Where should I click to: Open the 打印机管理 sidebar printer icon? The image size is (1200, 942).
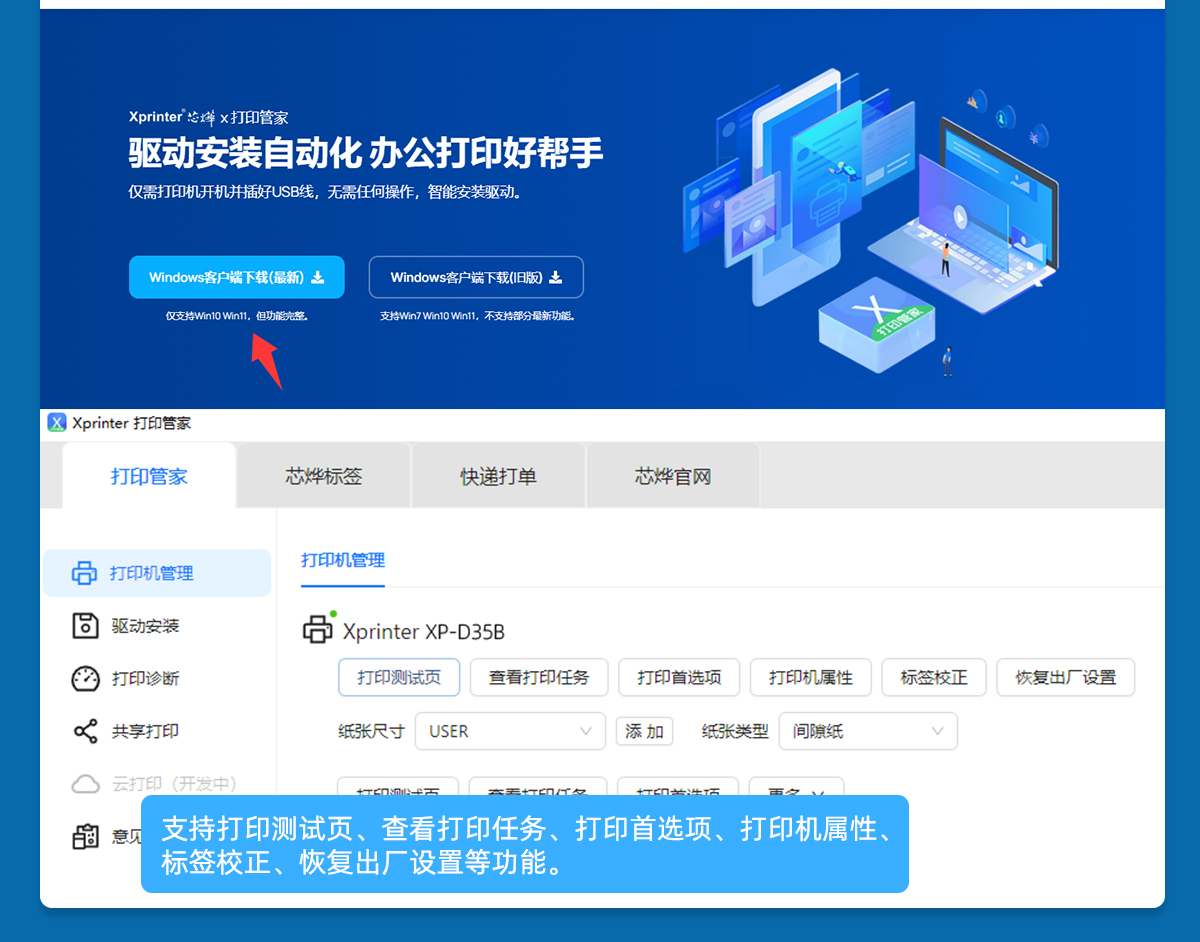84,573
